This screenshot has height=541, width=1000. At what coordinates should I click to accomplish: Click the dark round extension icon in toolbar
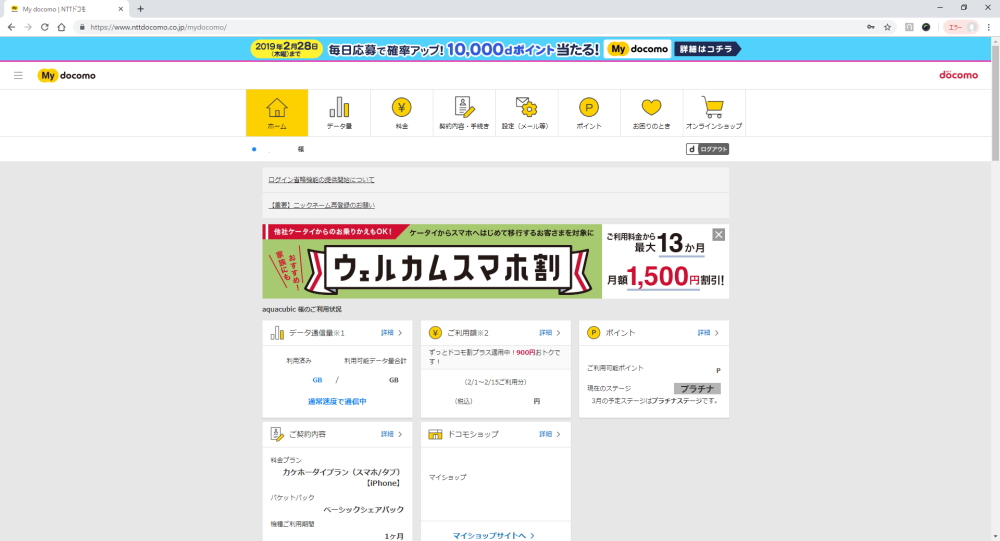pos(926,27)
